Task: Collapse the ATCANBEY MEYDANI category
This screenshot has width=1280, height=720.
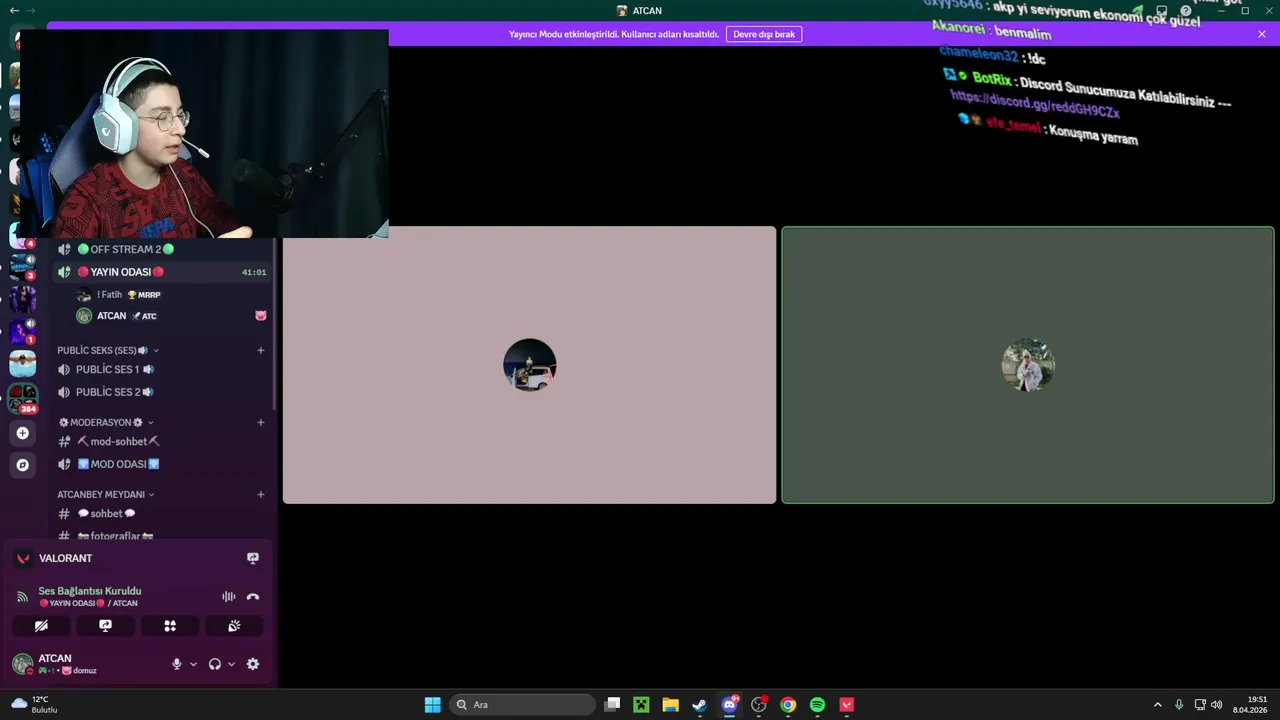Action: coord(106,495)
